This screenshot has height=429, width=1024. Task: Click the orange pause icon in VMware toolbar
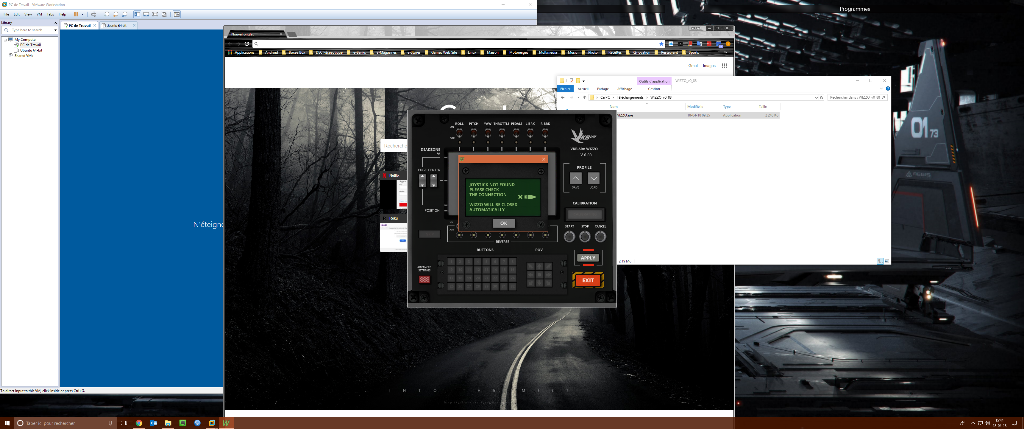(76, 14)
